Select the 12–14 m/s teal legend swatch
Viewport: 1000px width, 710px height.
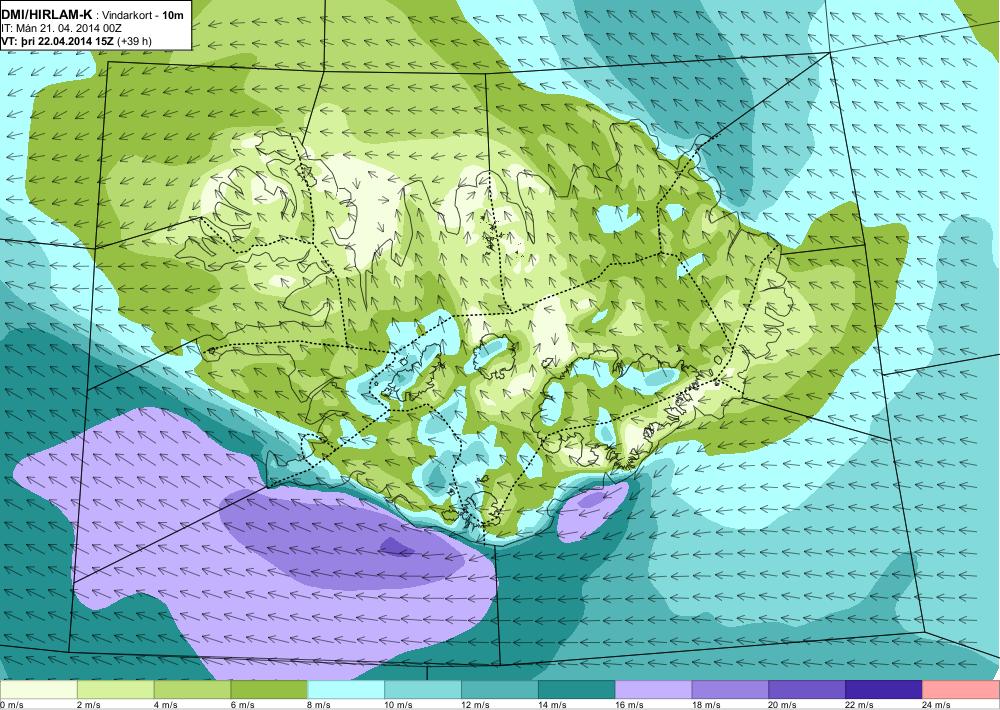[499, 690]
